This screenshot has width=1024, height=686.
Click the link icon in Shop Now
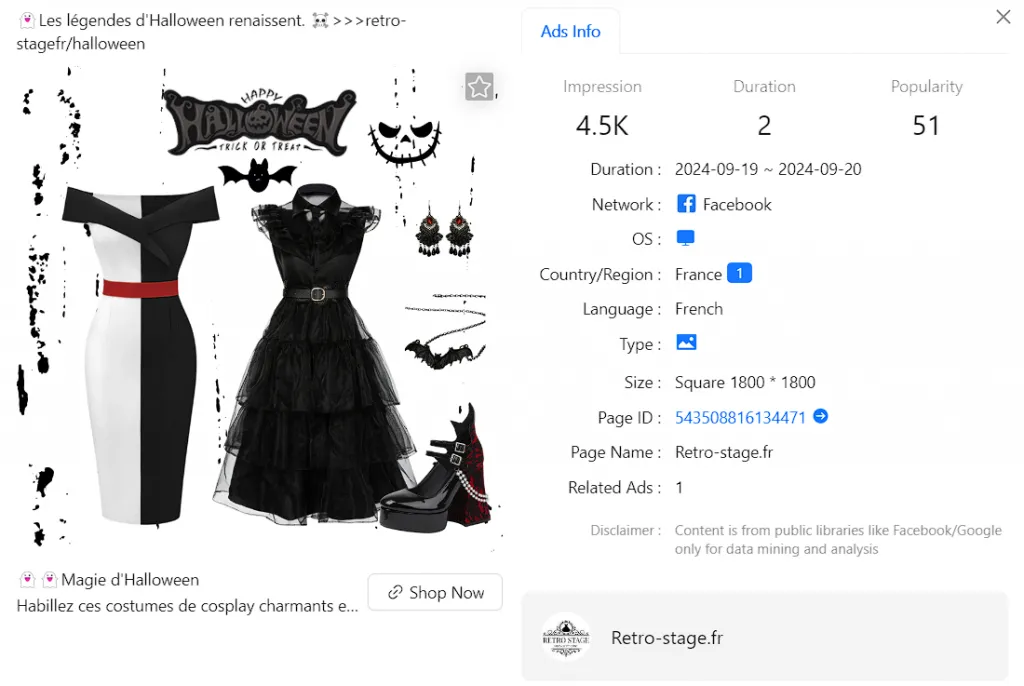(x=394, y=593)
